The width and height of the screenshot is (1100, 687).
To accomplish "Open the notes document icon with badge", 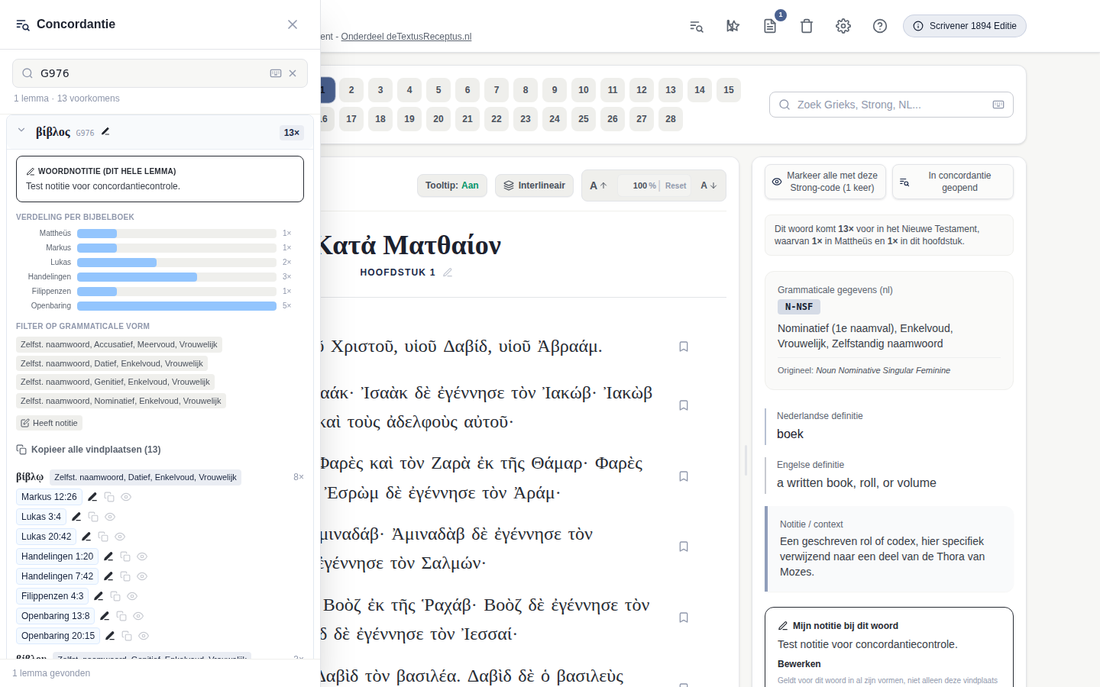I will (770, 26).
